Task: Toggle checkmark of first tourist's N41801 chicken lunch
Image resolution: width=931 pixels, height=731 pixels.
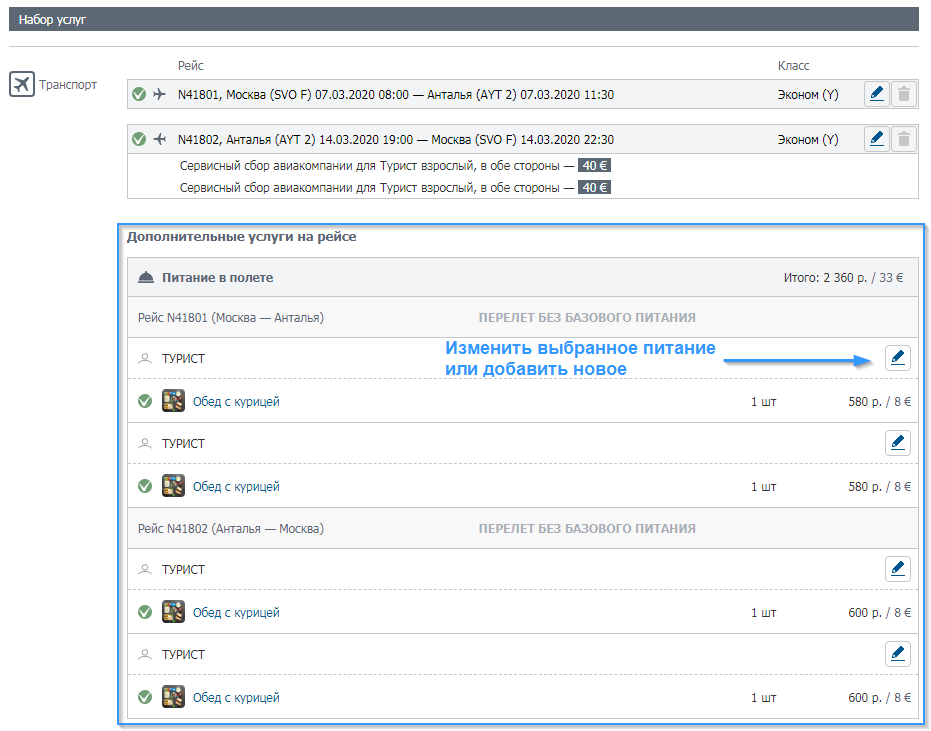Action: tap(145, 402)
